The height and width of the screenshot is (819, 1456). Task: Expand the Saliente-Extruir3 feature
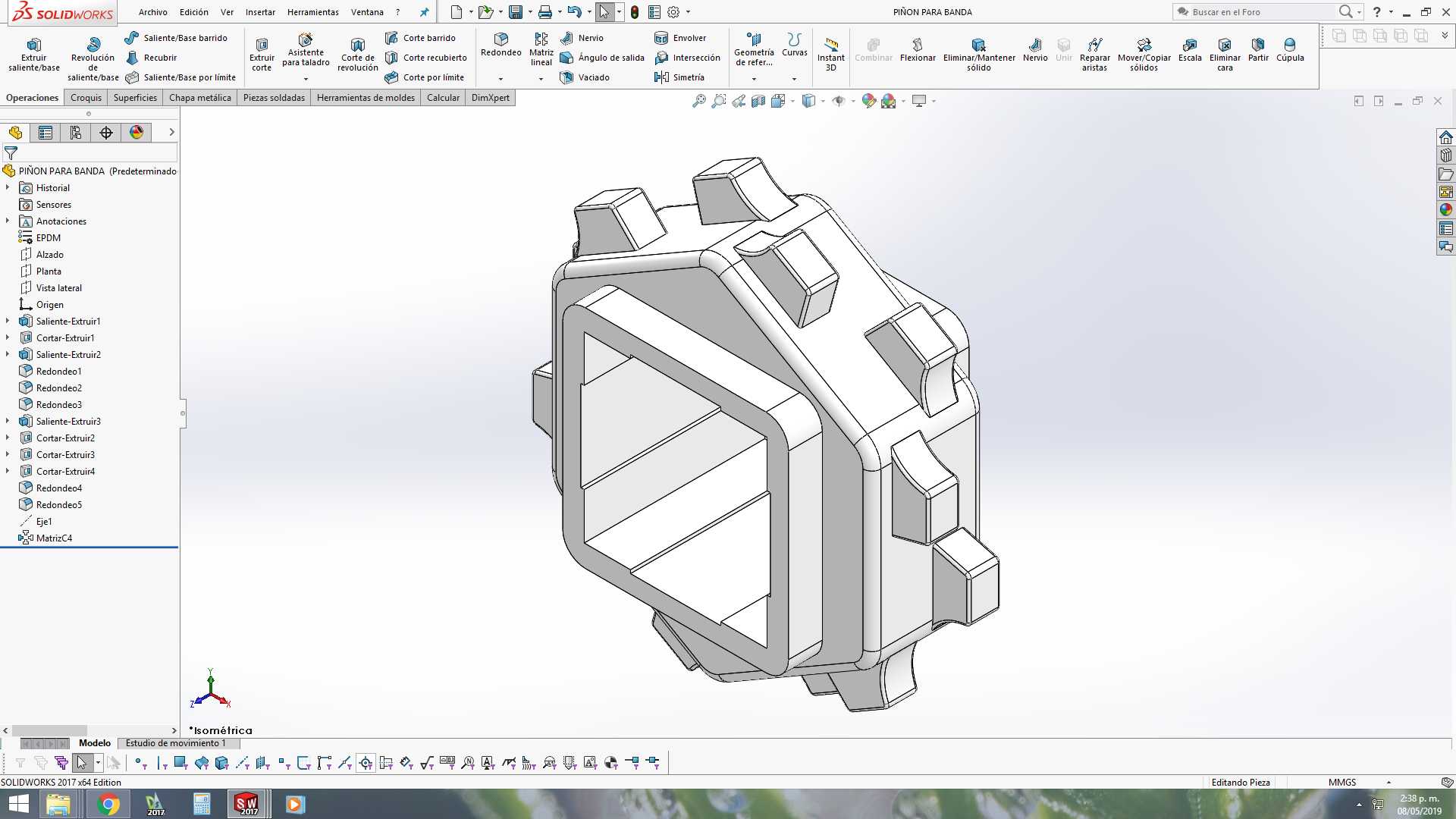click(8, 422)
